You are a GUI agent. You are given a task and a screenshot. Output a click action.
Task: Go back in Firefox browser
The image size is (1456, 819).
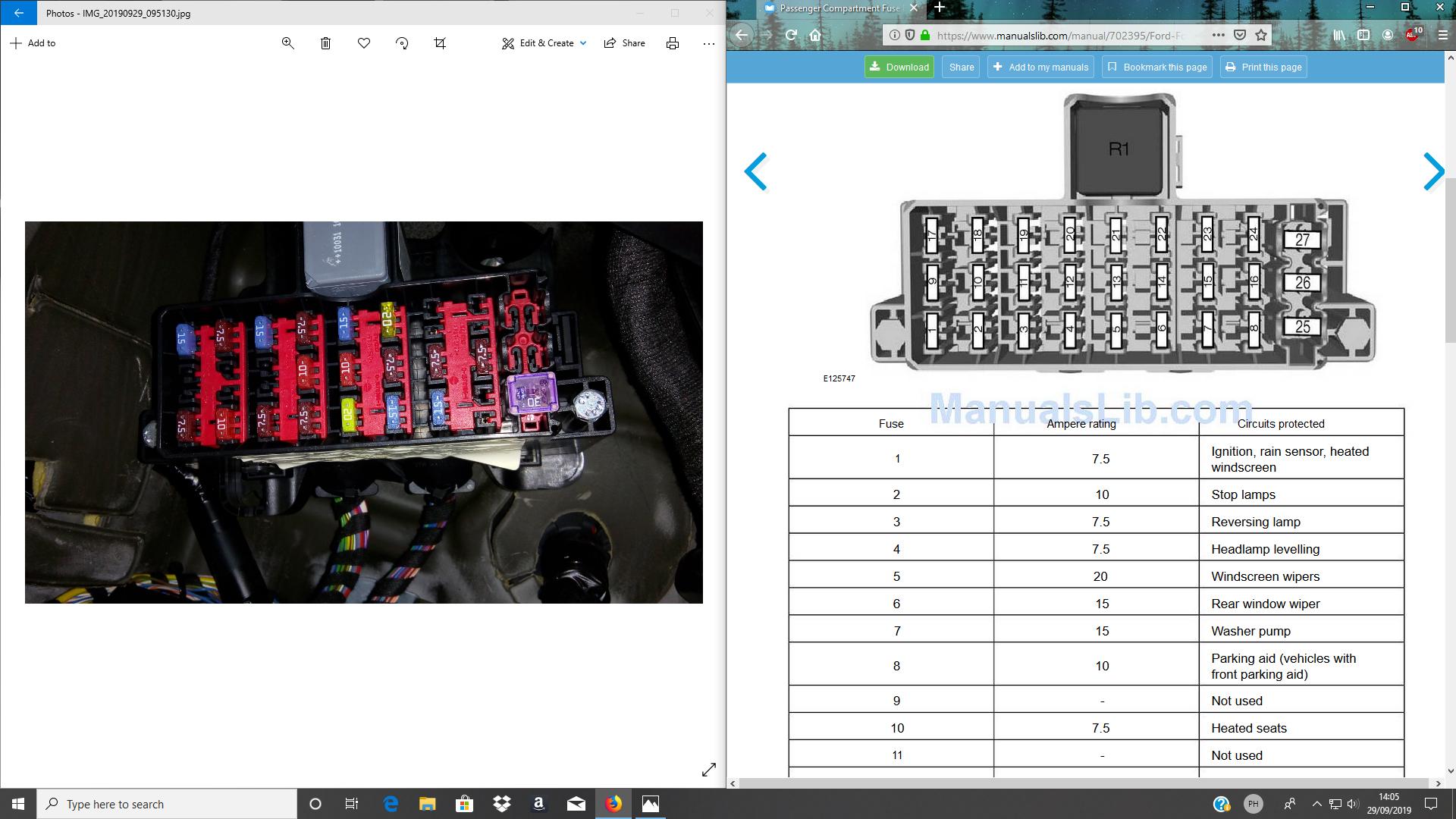point(742,35)
